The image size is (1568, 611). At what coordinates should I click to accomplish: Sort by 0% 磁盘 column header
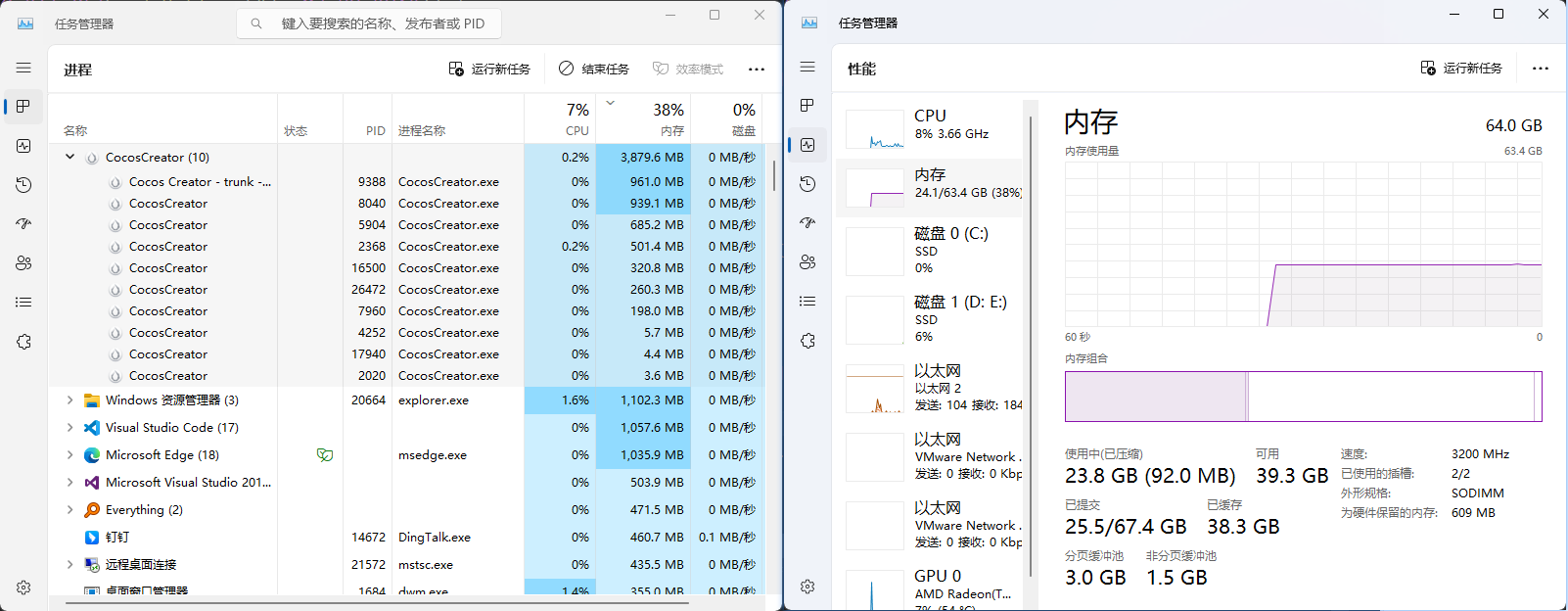point(727,119)
